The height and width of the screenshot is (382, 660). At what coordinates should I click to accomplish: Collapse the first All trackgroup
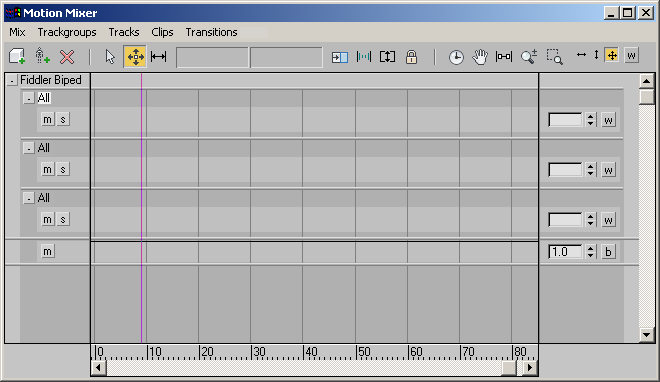pos(29,98)
